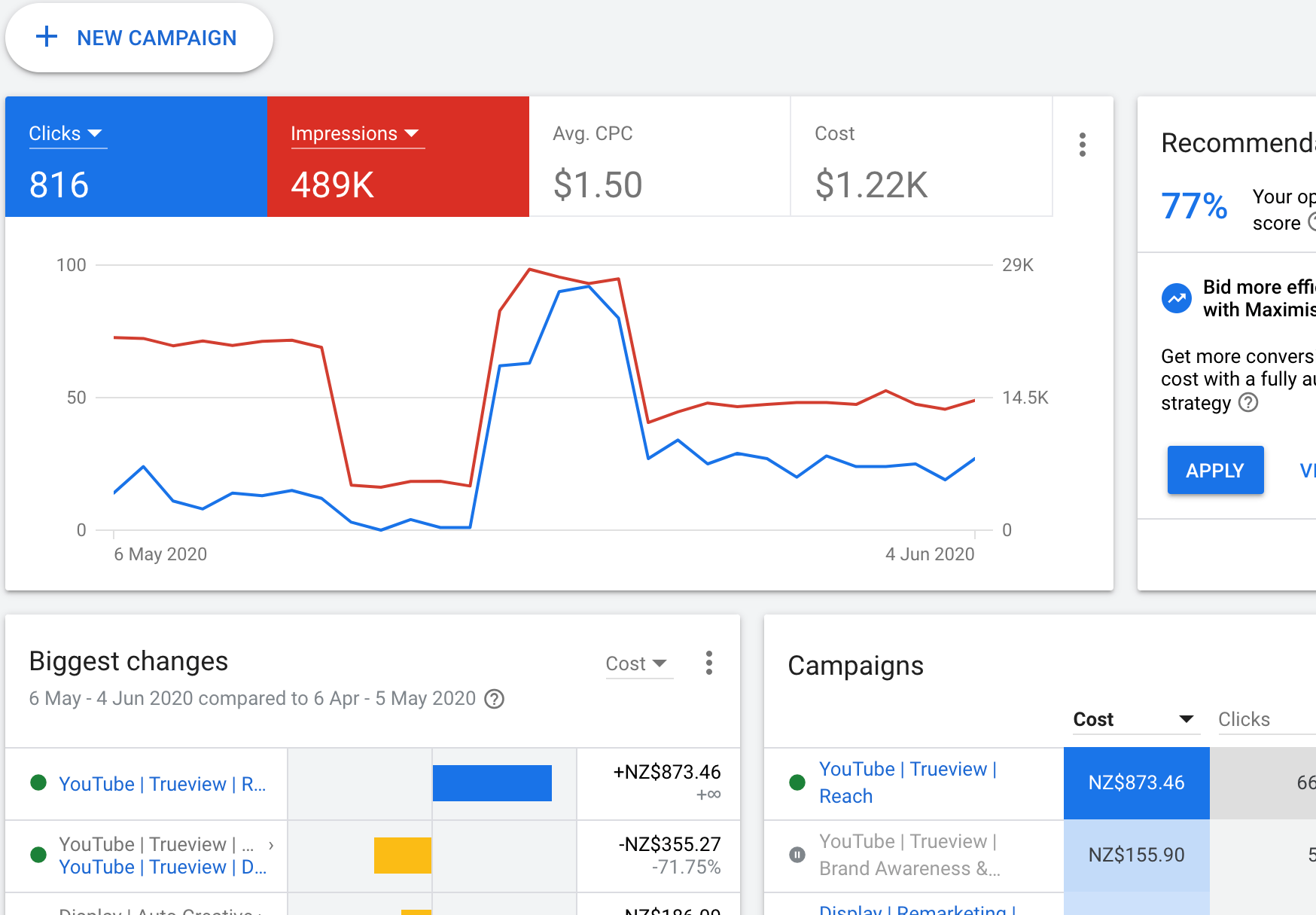Screen dimensions: 1316x915
Task: Click the 816 clicks total
Action: pos(59,185)
